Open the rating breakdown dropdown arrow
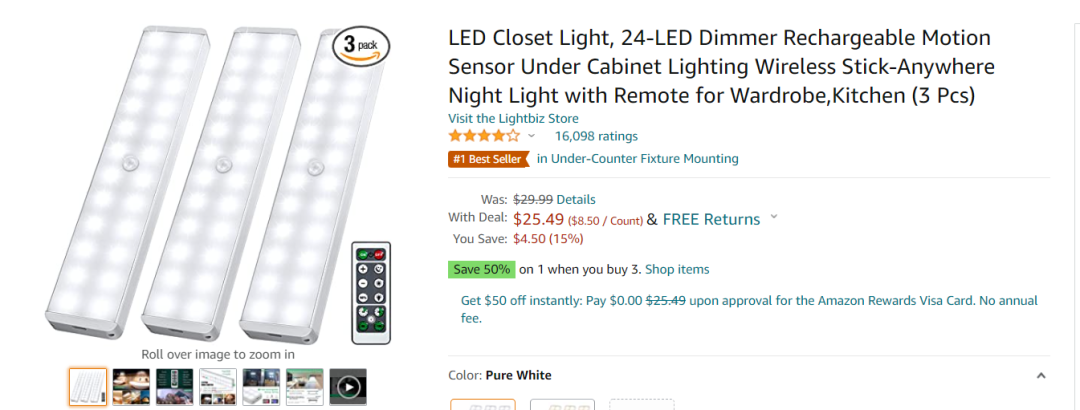The height and width of the screenshot is (410, 1080). [531, 136]
